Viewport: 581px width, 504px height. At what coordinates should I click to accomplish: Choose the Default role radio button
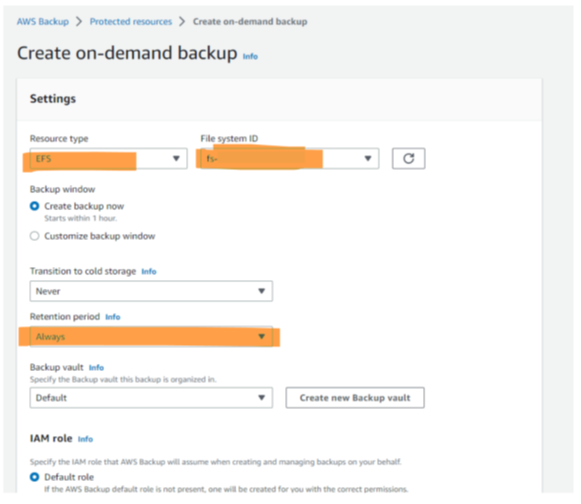pos(34,477)
